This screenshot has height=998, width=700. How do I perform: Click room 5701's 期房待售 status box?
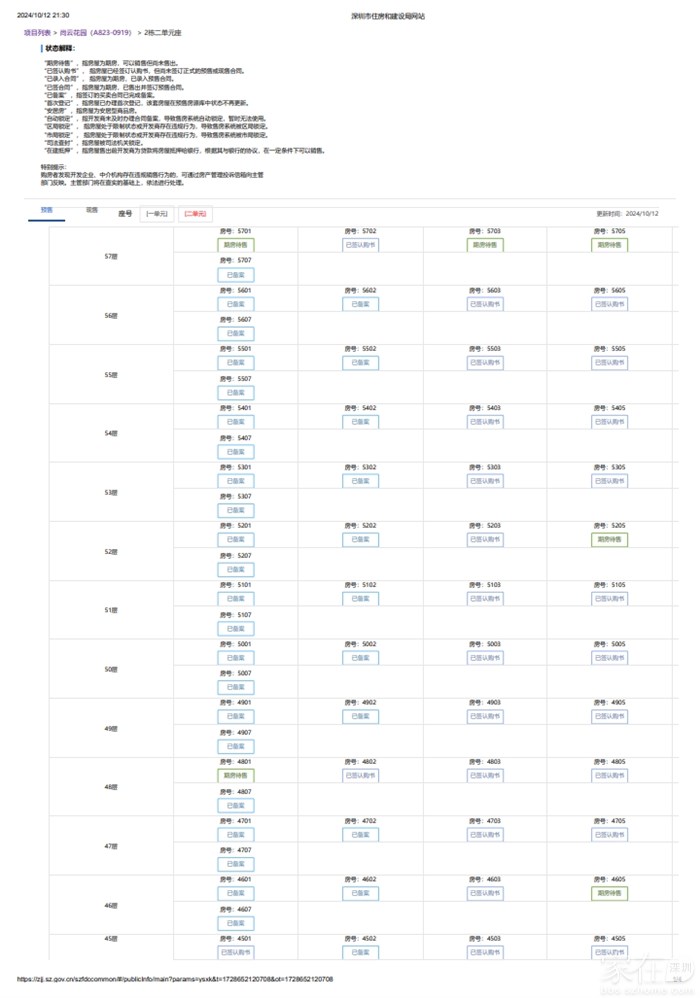pos(236,244)
